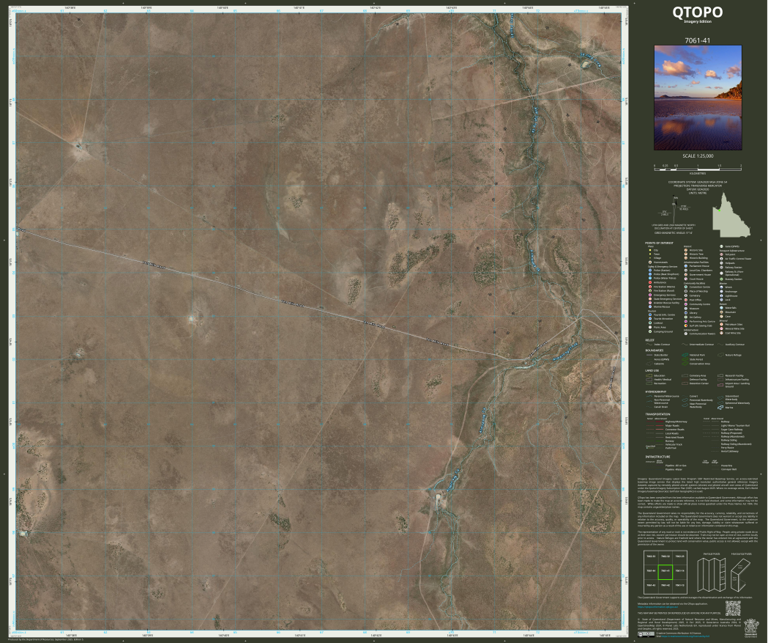768x643 pixels.
Task: Click the vertical folds diagram
Action: point(711,574)
